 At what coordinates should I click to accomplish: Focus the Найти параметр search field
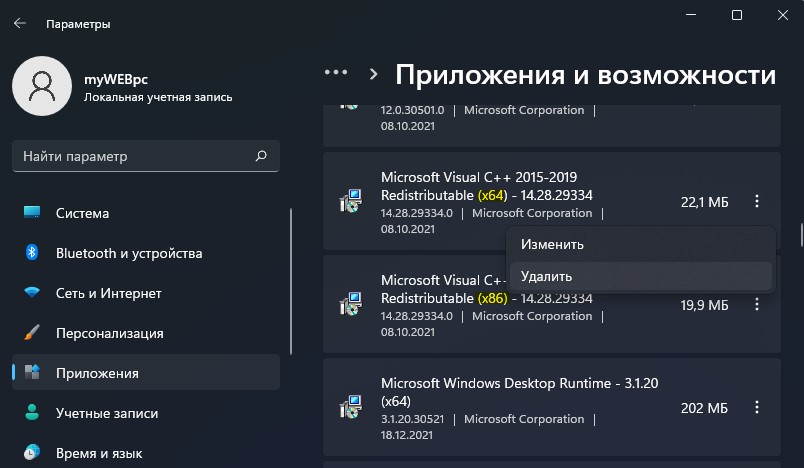(x=146, y=156)
